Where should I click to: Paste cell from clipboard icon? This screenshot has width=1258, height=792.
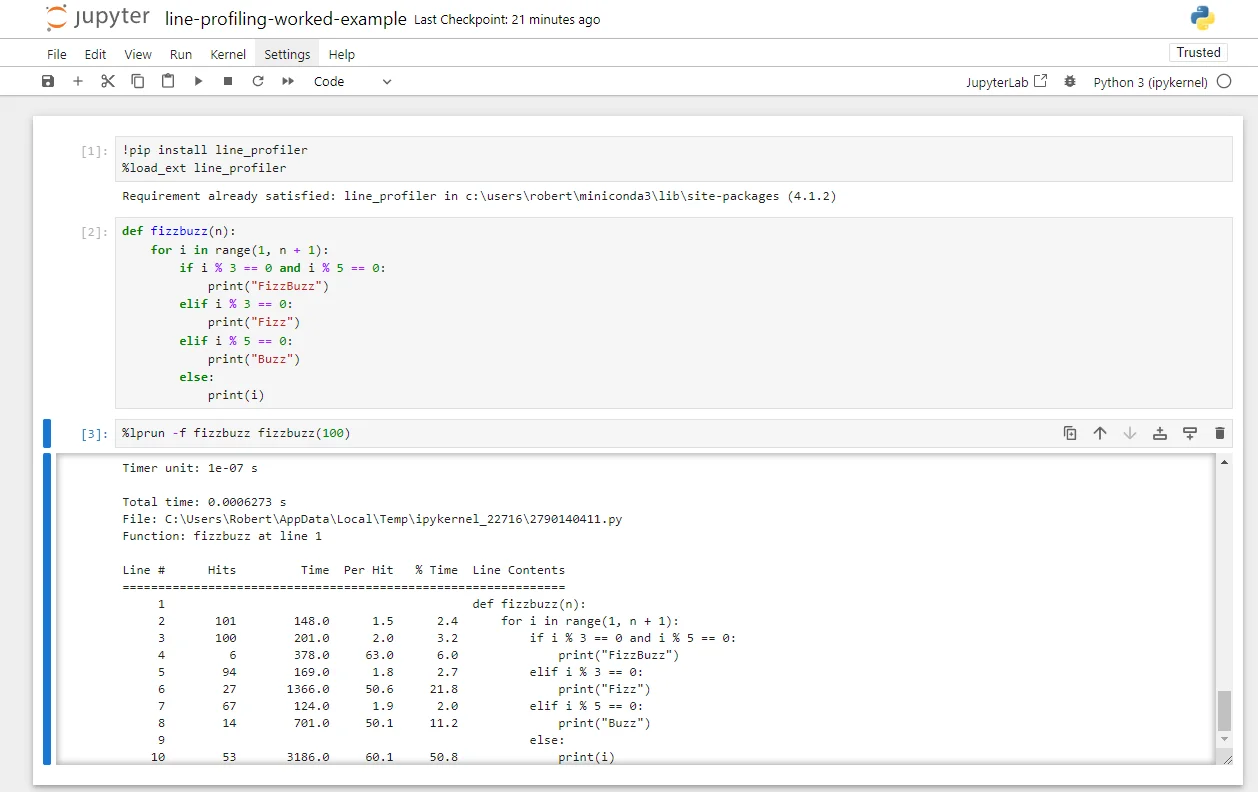[x=168, y=81]
